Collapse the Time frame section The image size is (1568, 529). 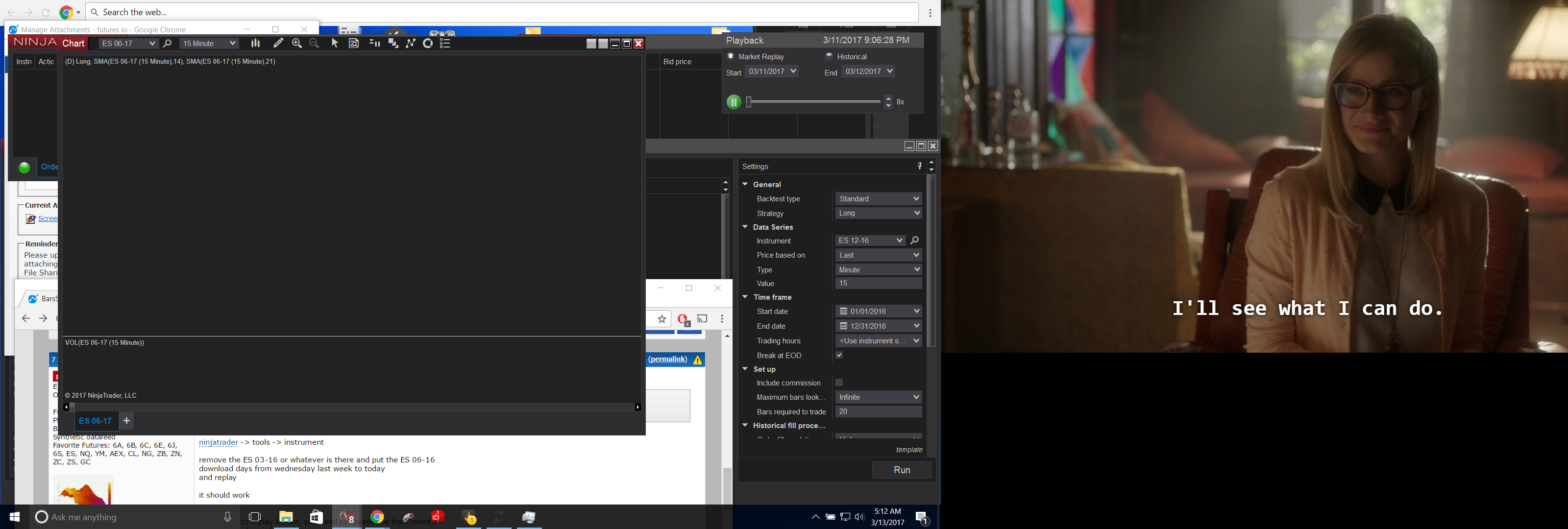745,296
